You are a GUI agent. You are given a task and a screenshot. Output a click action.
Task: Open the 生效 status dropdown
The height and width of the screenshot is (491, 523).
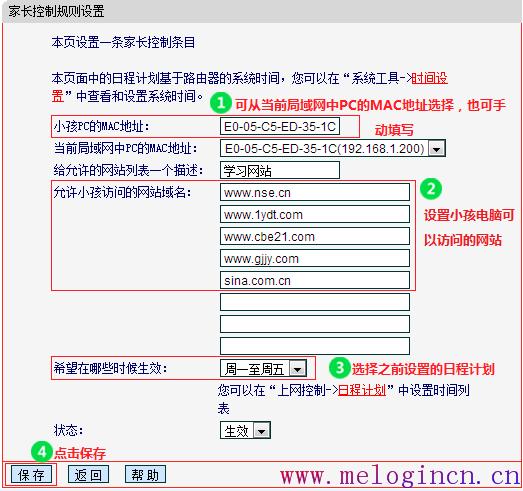tap(245, 430)
